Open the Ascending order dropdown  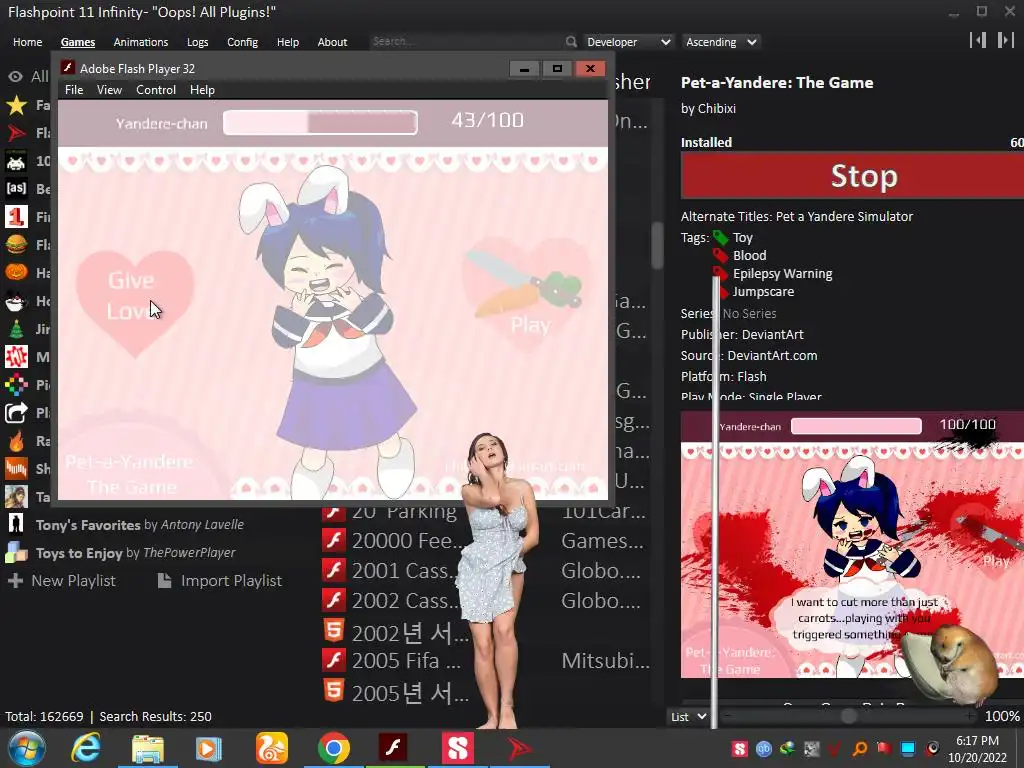721,42
